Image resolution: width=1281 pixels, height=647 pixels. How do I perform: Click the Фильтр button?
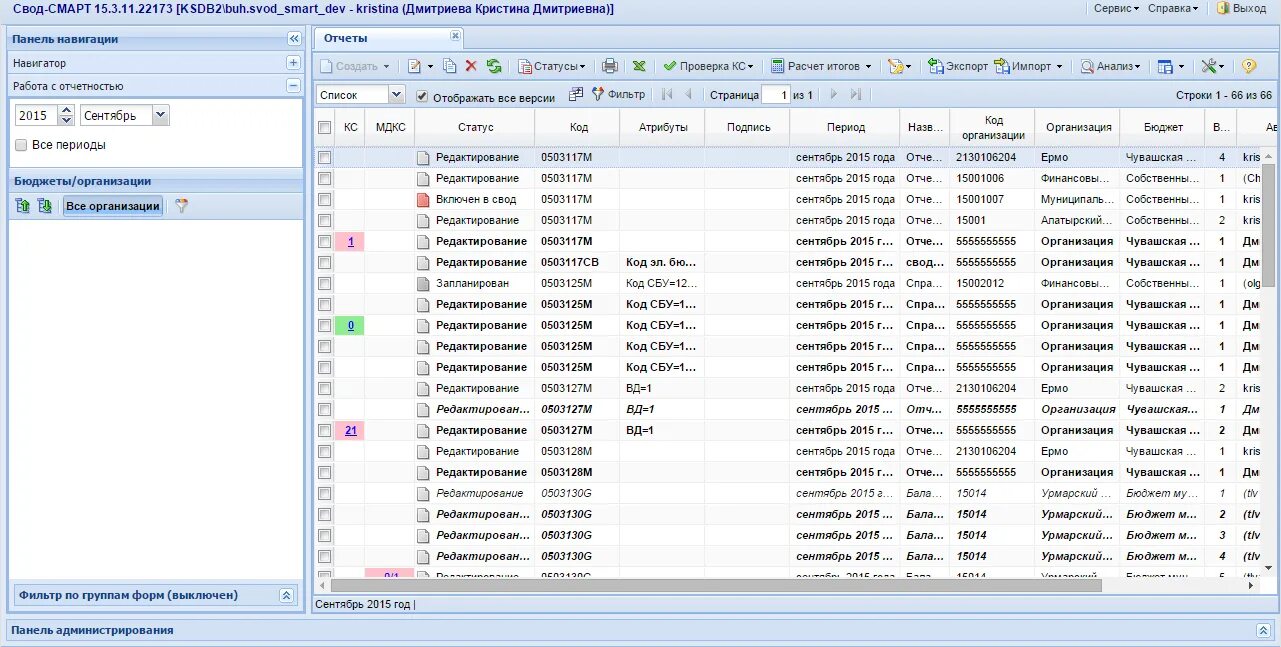click(x=618, y=94)
